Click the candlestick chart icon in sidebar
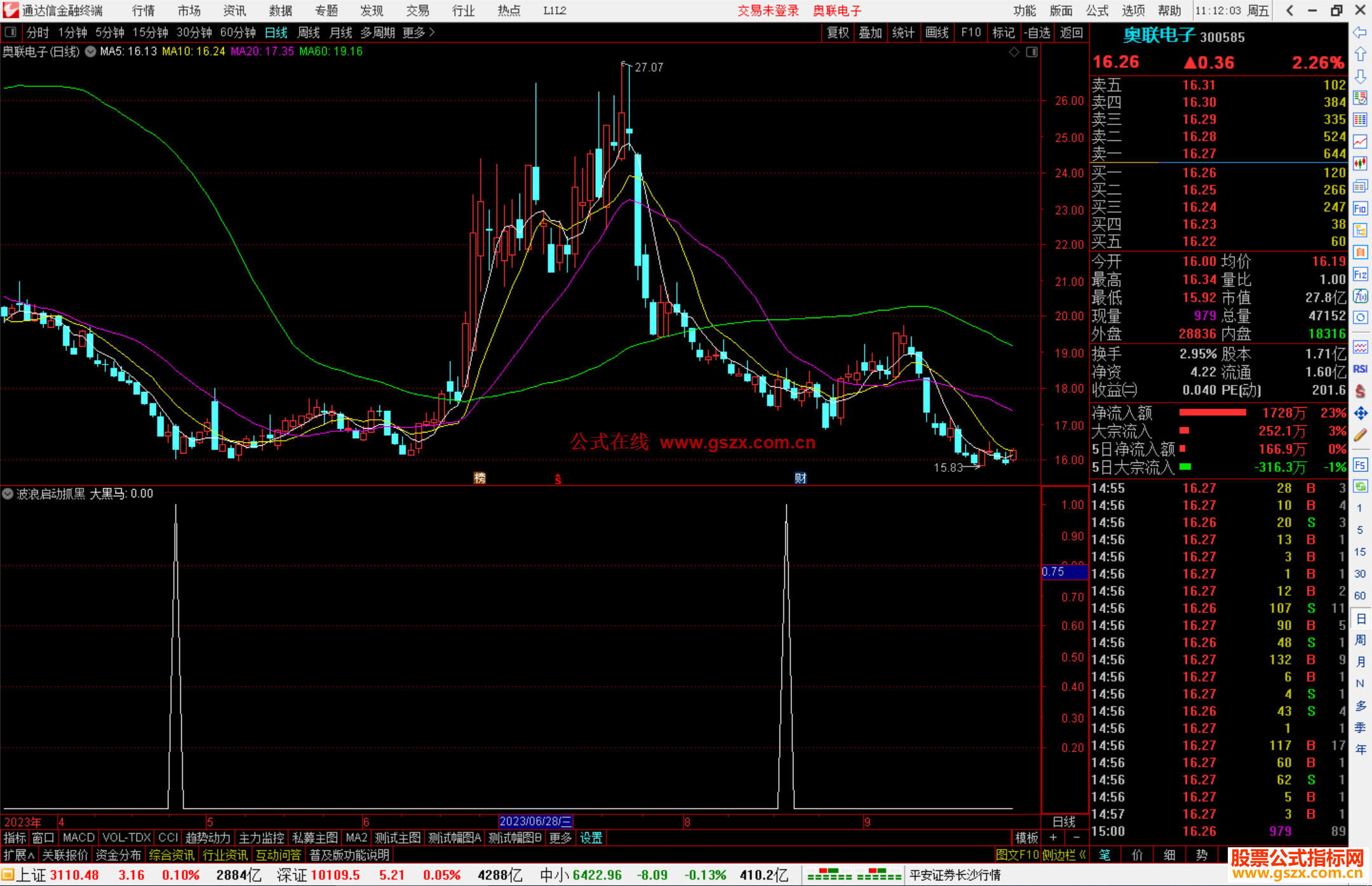Image resolution: width=1372 pixels, height=886 pixels. click(x=1360, y=164)
